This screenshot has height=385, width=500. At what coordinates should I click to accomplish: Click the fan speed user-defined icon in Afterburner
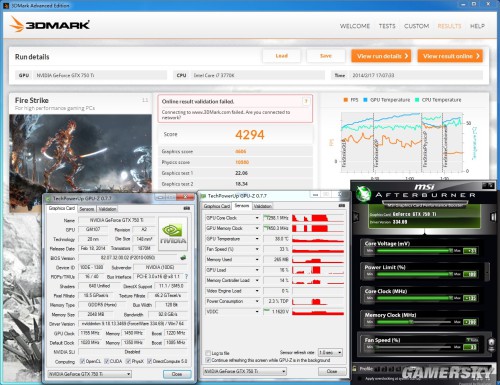click(x=491, y=345)
